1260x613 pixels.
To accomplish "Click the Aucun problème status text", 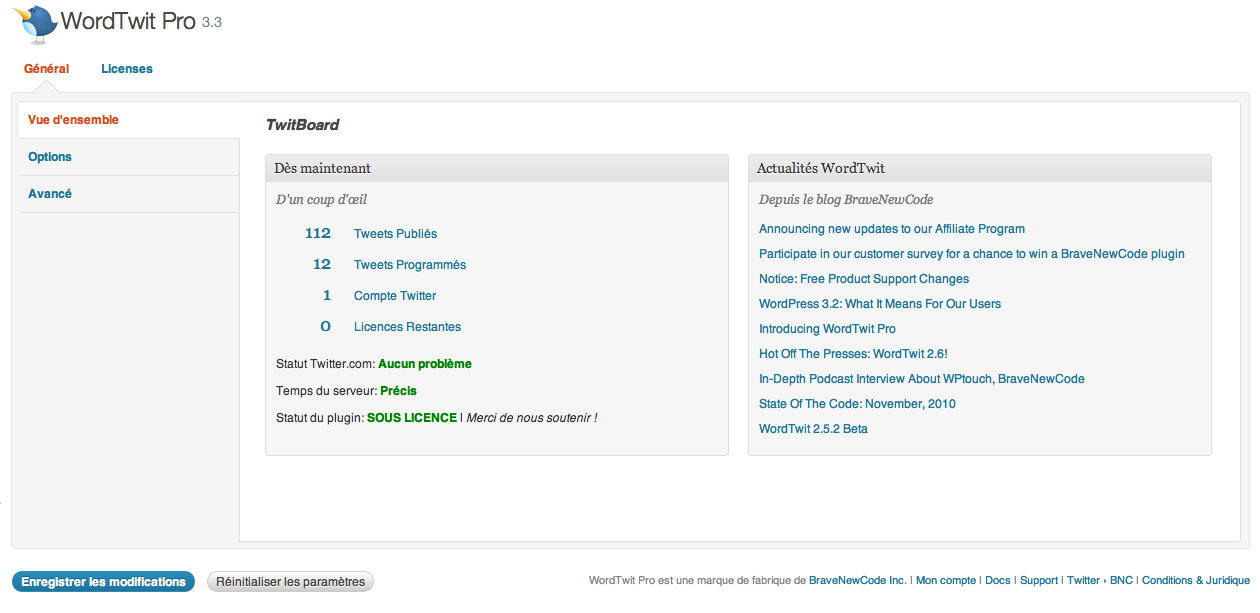I will (x=425, y=364).
